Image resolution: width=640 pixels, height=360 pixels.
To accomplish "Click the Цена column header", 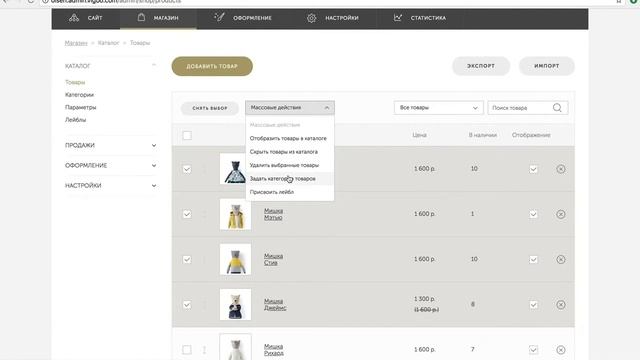I will point(420,135).
